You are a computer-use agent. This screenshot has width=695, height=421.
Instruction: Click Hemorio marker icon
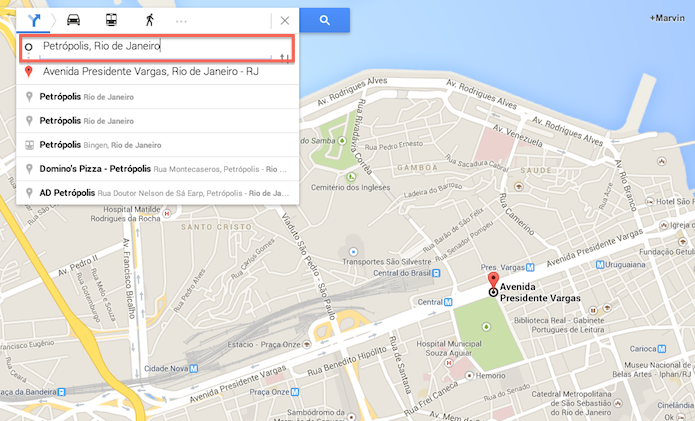[x=469, y=375]
